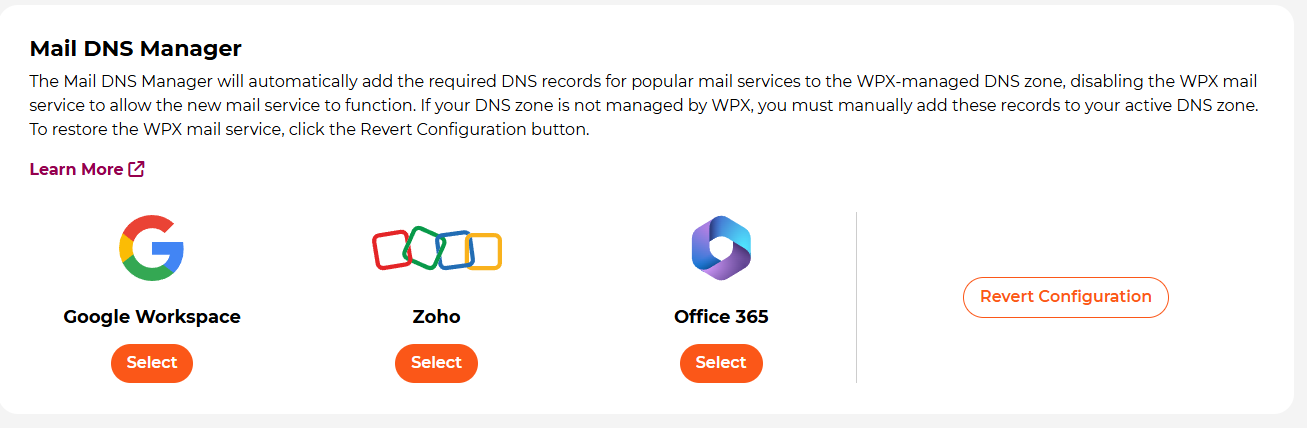Click the Office 365 name label

[721, 317]
